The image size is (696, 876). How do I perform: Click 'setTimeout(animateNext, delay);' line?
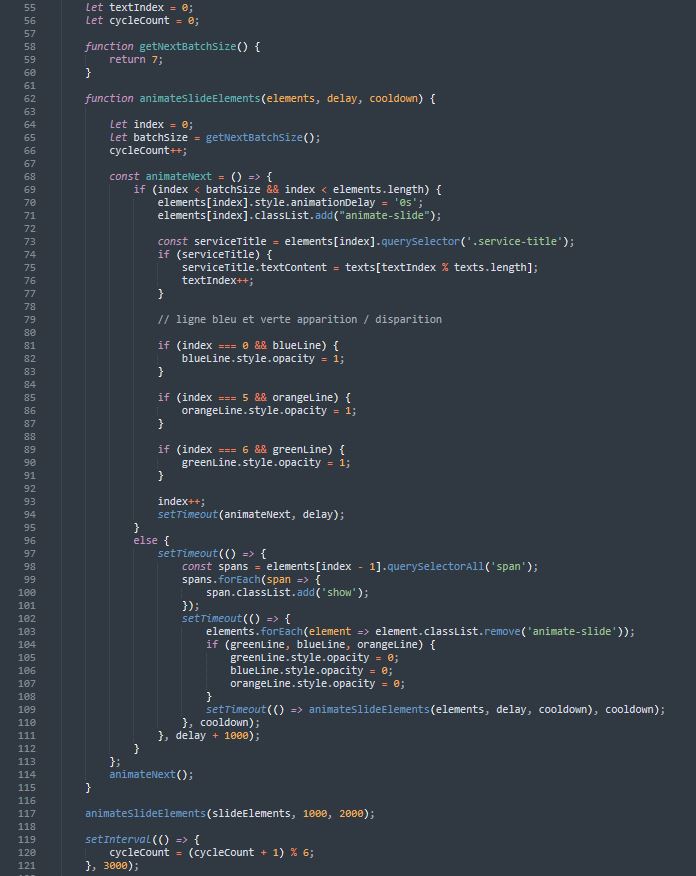tap(251, 514)
